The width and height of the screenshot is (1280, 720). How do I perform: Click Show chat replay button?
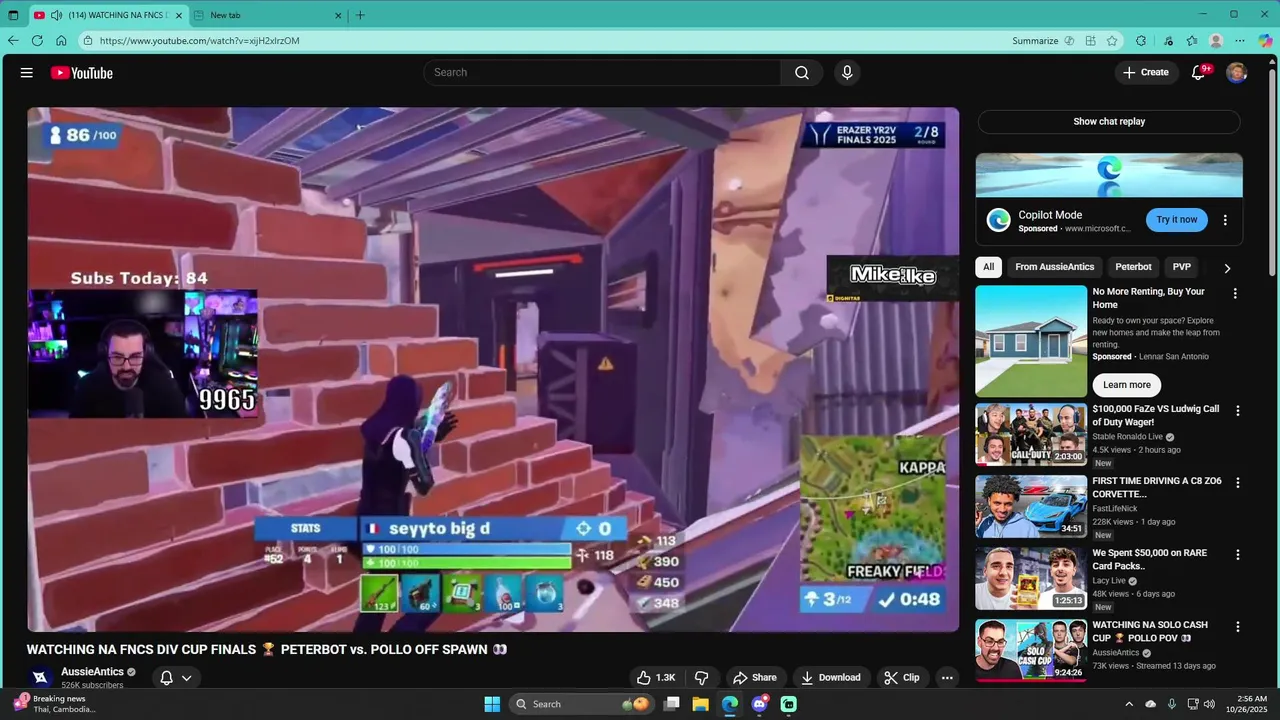pyautogui.click(x=1109, y=121)
